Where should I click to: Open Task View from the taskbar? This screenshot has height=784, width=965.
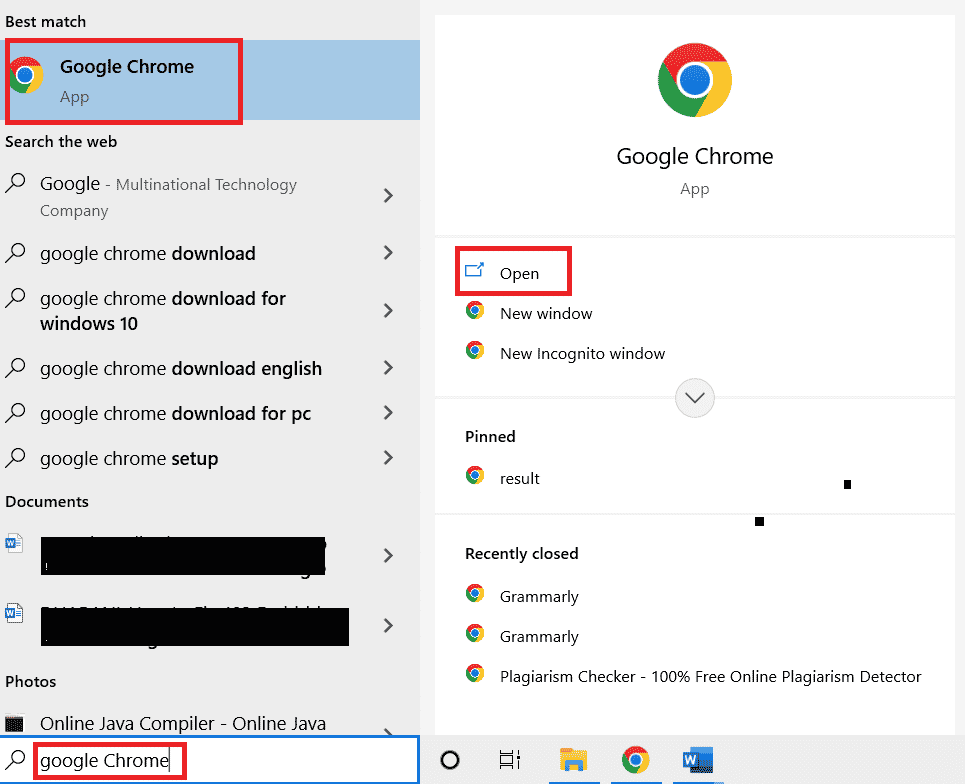tap(510, 760)
